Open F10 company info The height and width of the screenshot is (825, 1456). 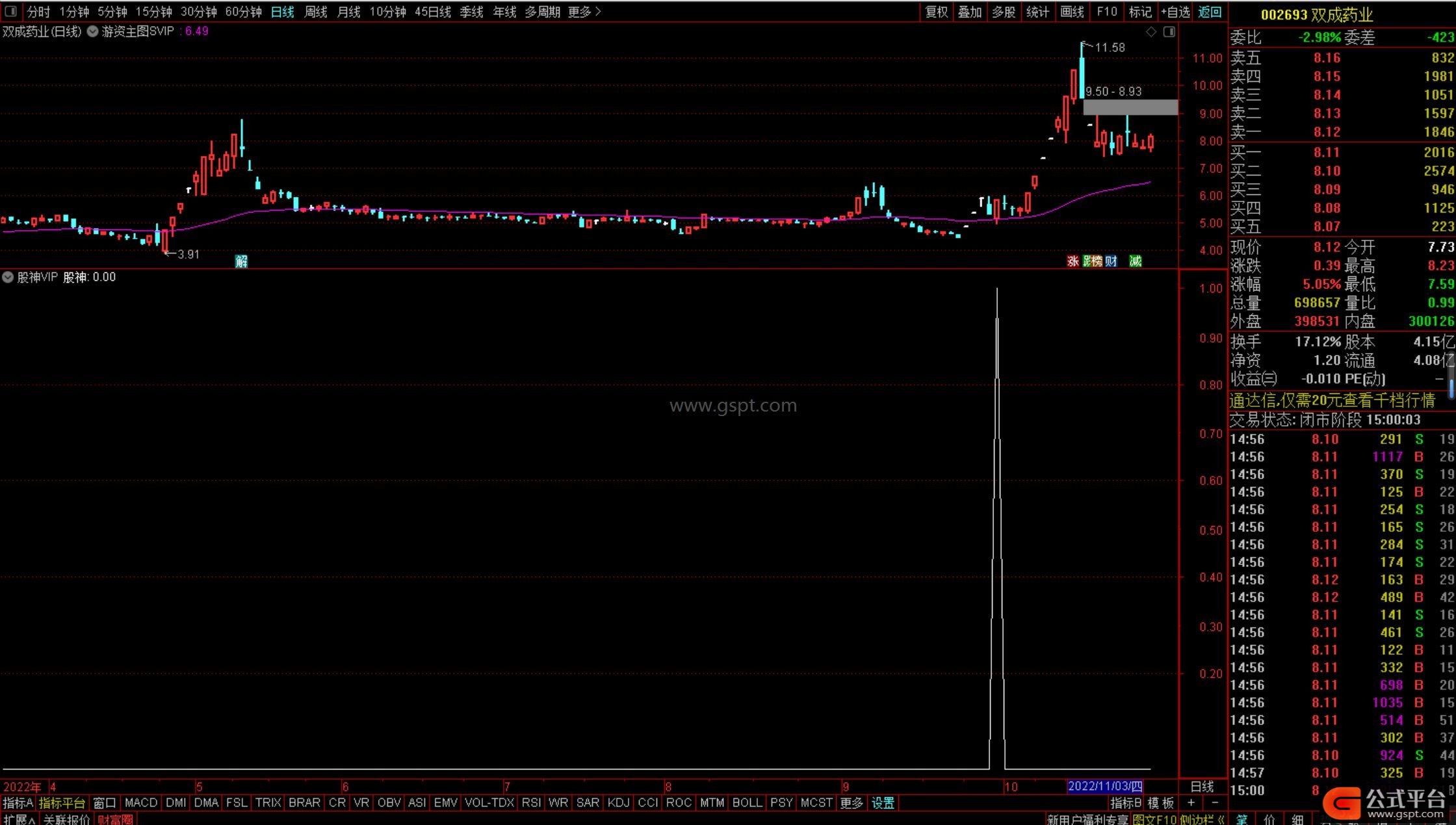coord(1106,12)
